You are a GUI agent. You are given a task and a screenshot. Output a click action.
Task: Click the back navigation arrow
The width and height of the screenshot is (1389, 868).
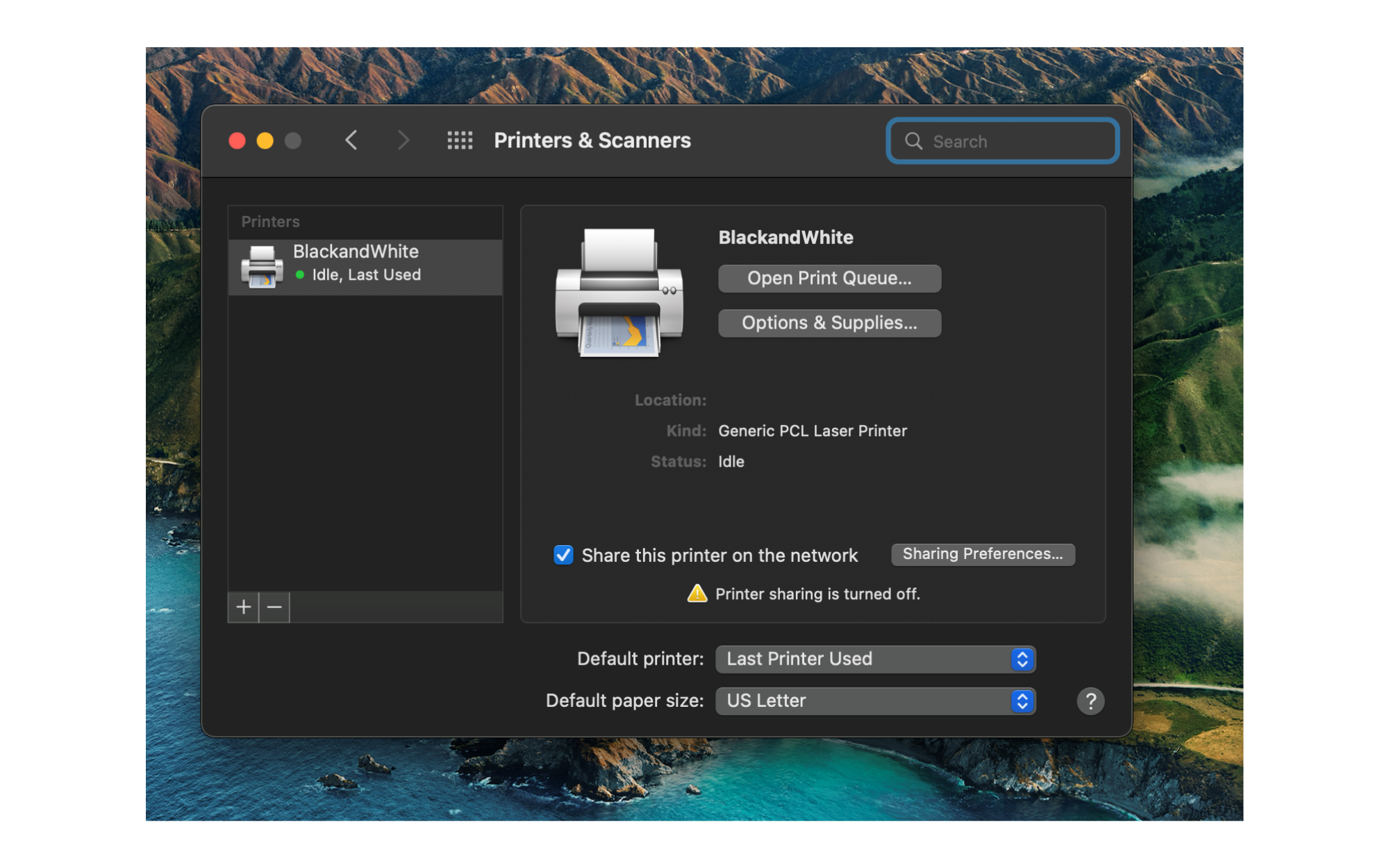tap(351, 140)
